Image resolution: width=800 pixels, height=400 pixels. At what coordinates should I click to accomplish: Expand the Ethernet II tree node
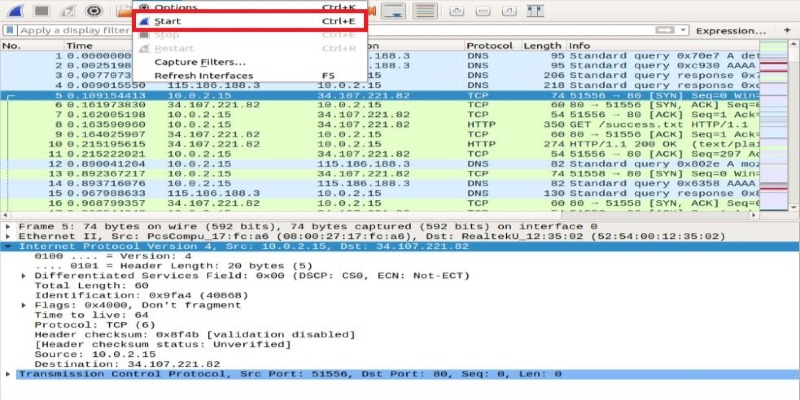pyautogui.click(x=9, y=236)
